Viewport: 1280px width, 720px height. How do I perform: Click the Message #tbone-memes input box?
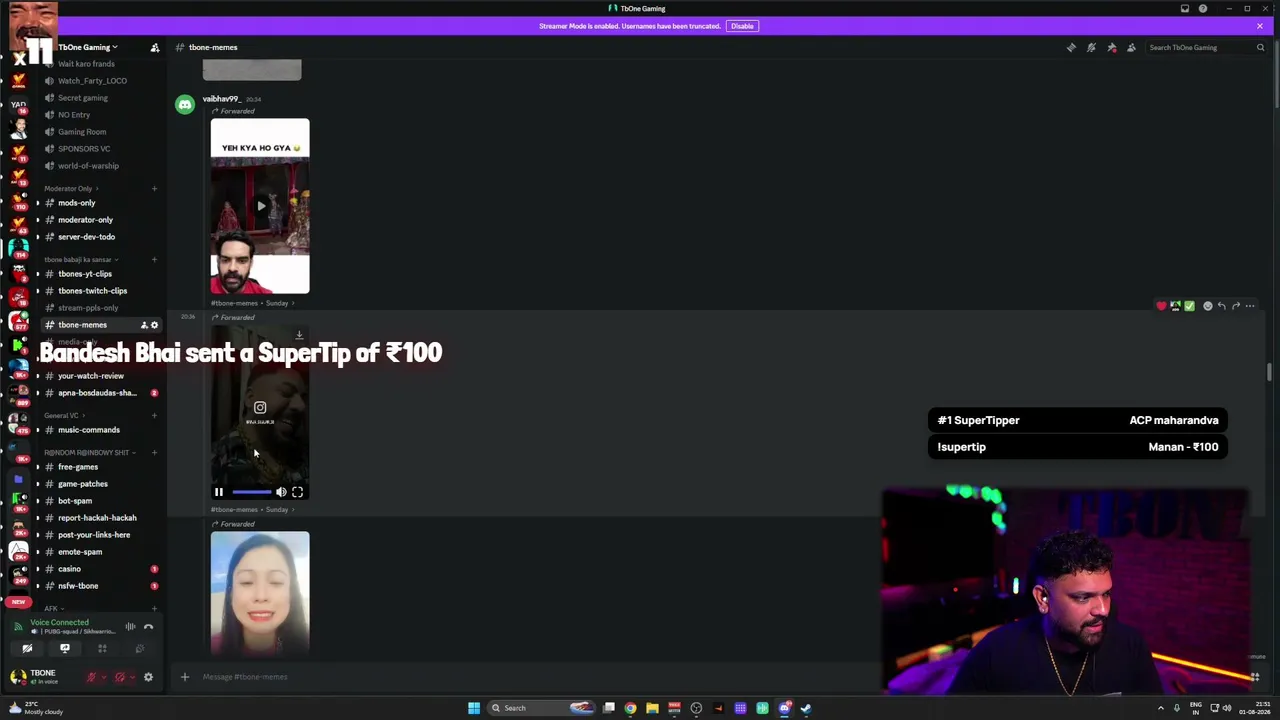click(540, 677)
